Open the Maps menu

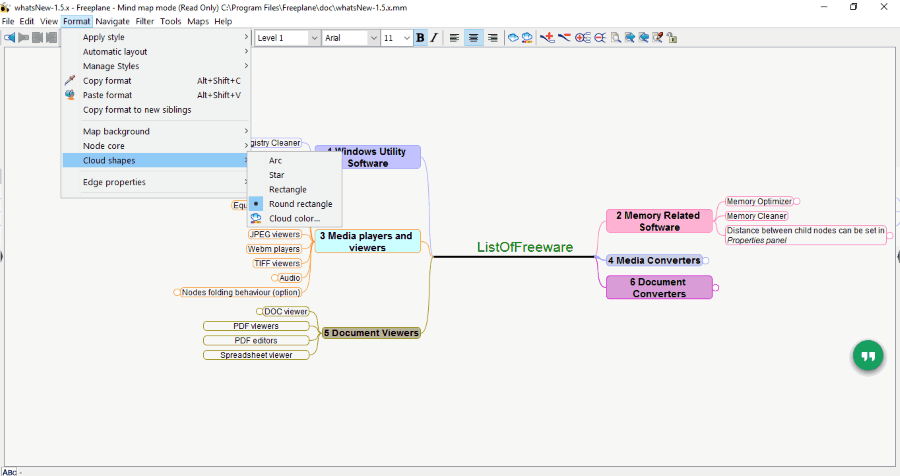click(x=198, y=21)
